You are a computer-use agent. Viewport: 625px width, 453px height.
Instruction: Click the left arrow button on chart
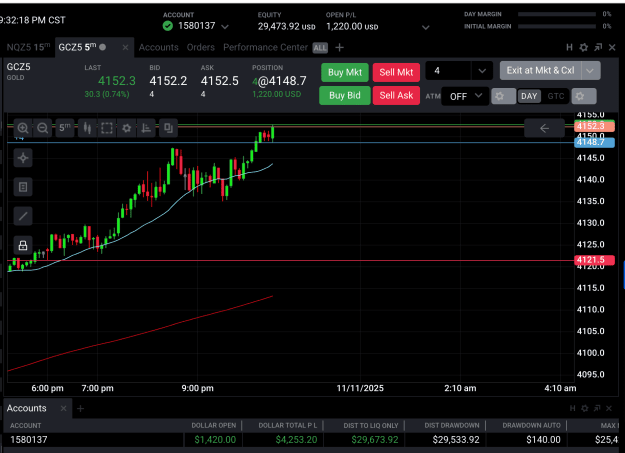544,128
